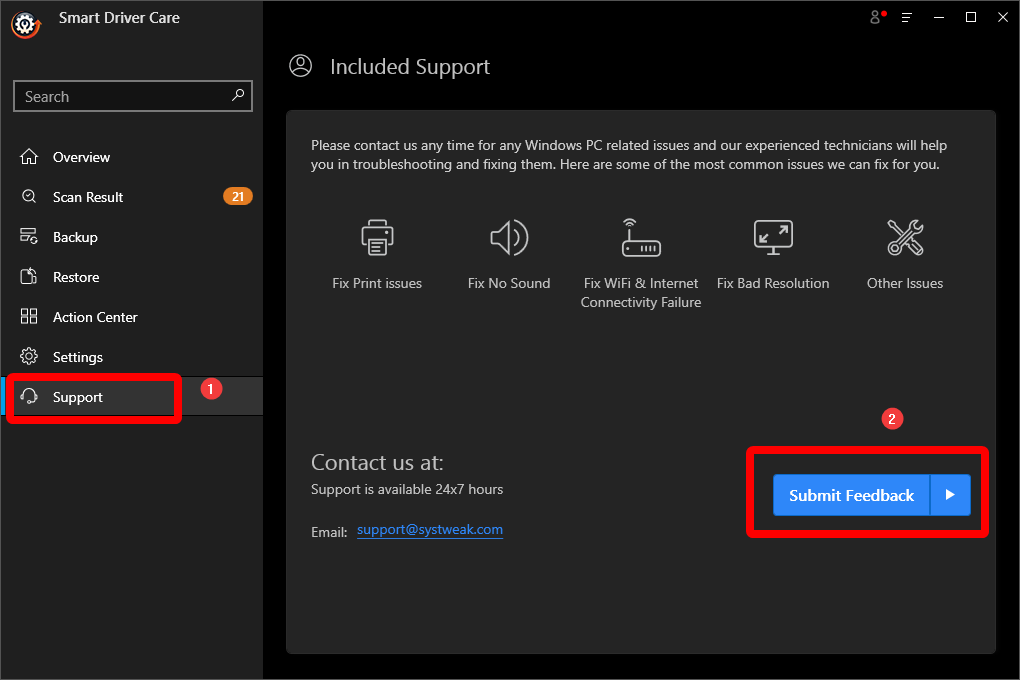The width and height of the screenshot is (1020, 680).
Task: Click the Fix Print issues label
Action: (377, 284)
